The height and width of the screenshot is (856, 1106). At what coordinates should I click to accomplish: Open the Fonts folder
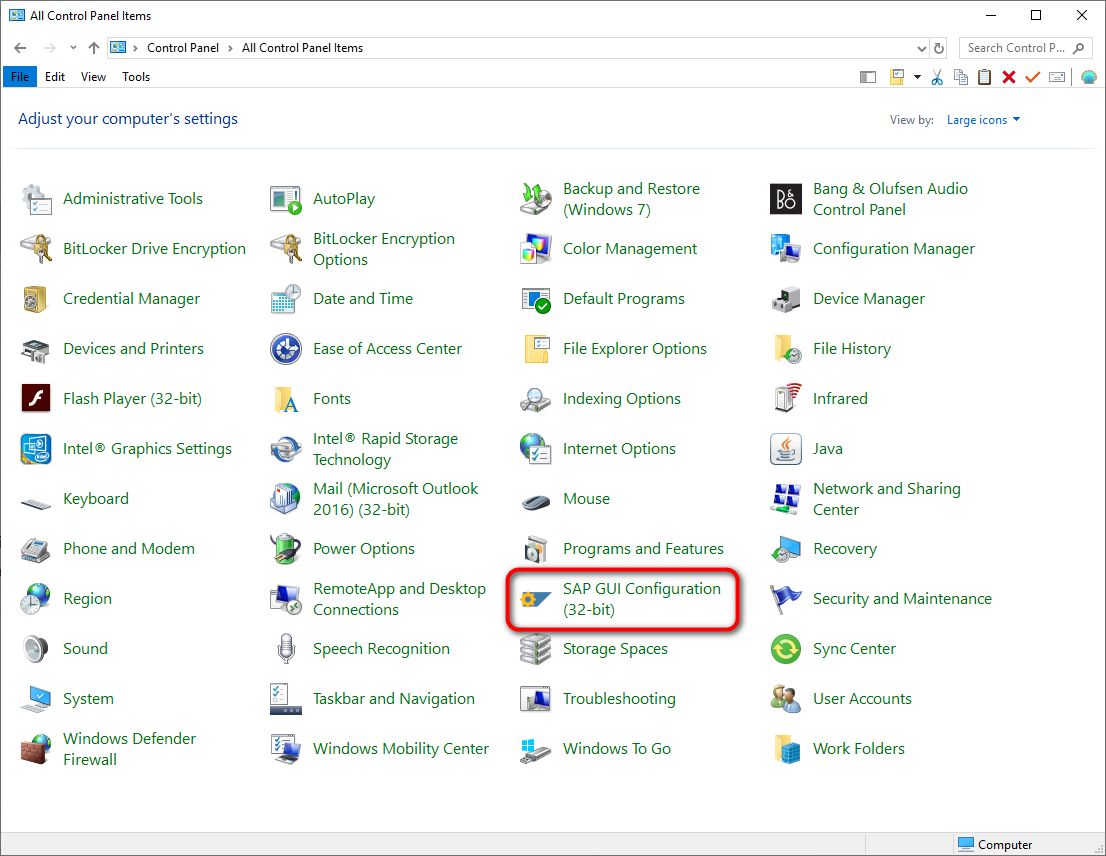point(310,399)
